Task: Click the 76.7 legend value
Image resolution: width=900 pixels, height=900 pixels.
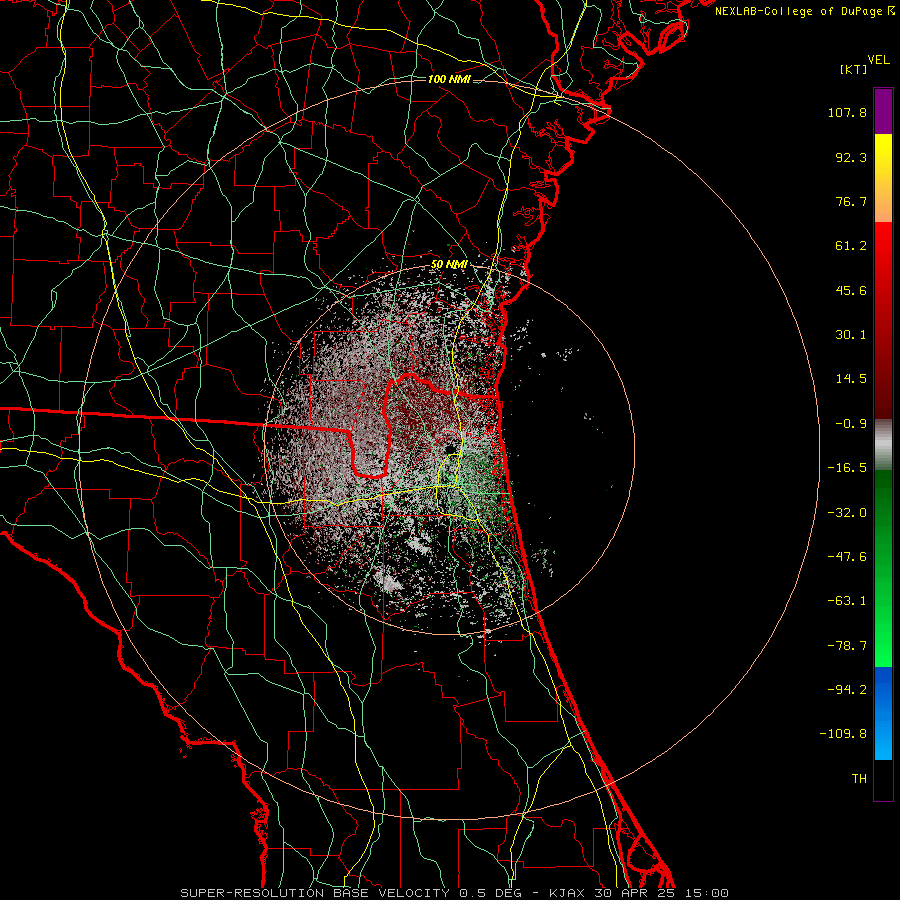Action: click(x=851, y=201)
